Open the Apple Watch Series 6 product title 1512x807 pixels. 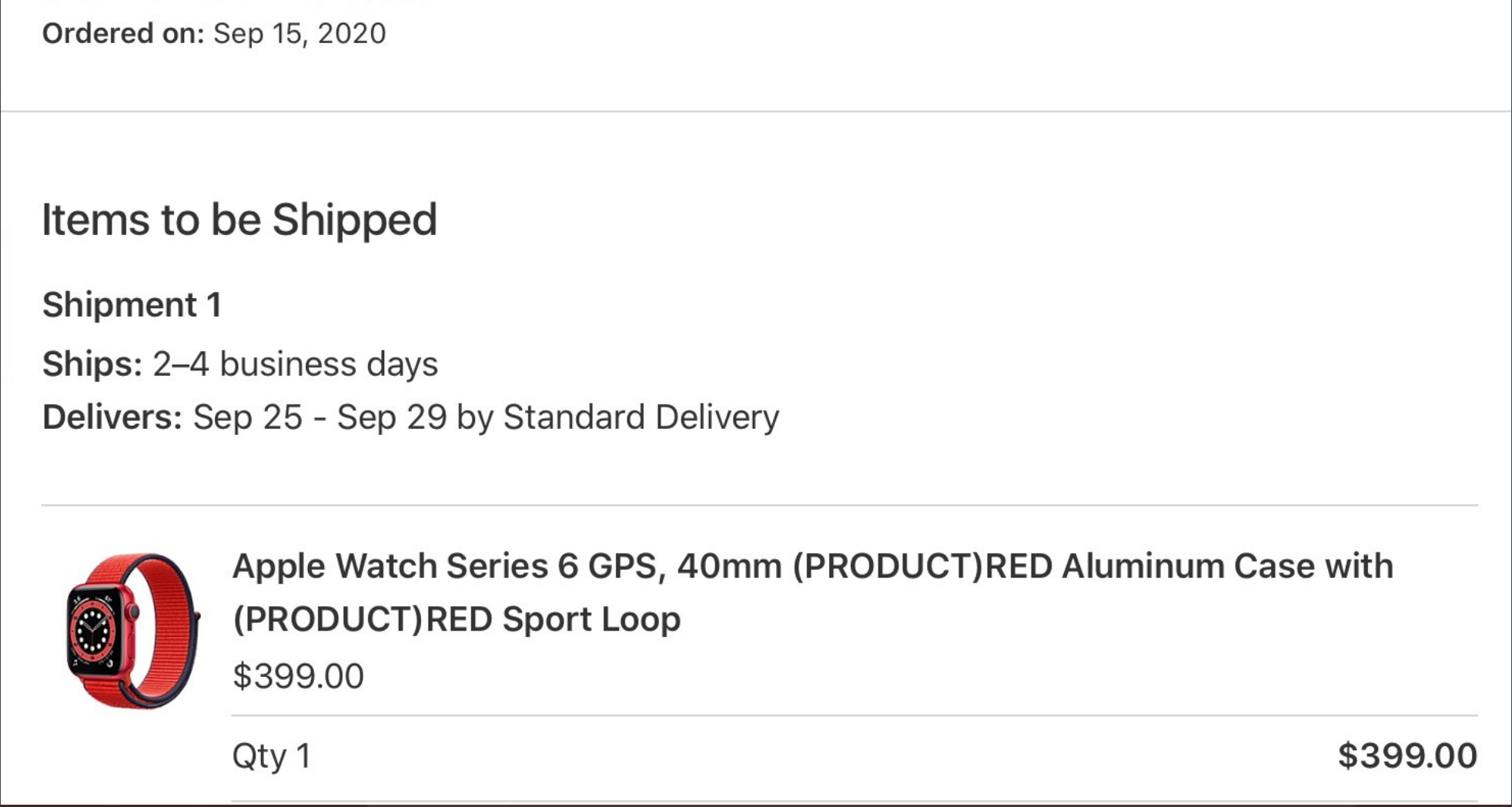click(813, 592)
